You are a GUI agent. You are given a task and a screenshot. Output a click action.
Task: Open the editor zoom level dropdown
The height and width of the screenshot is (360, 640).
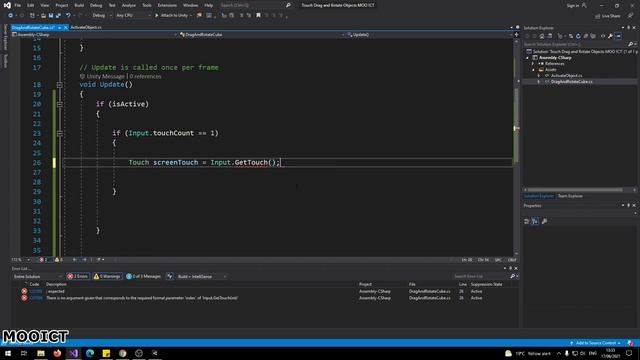[20, 260]
